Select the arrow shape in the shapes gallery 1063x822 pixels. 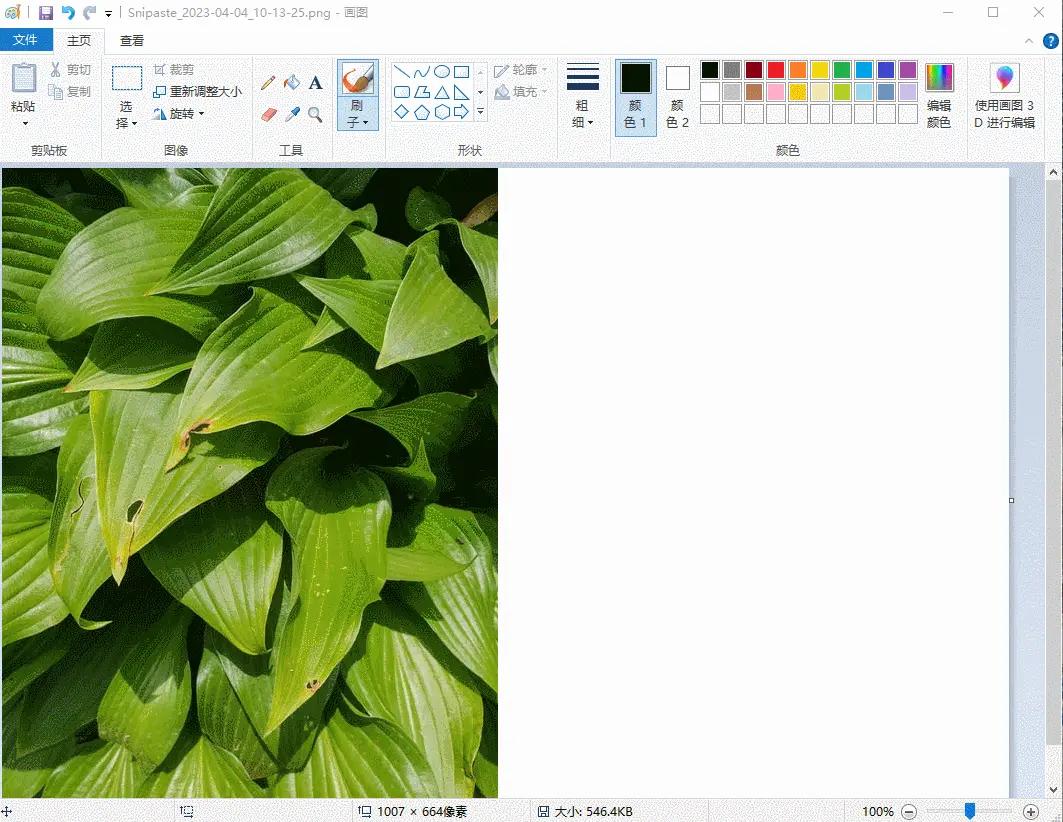(461, 110)
